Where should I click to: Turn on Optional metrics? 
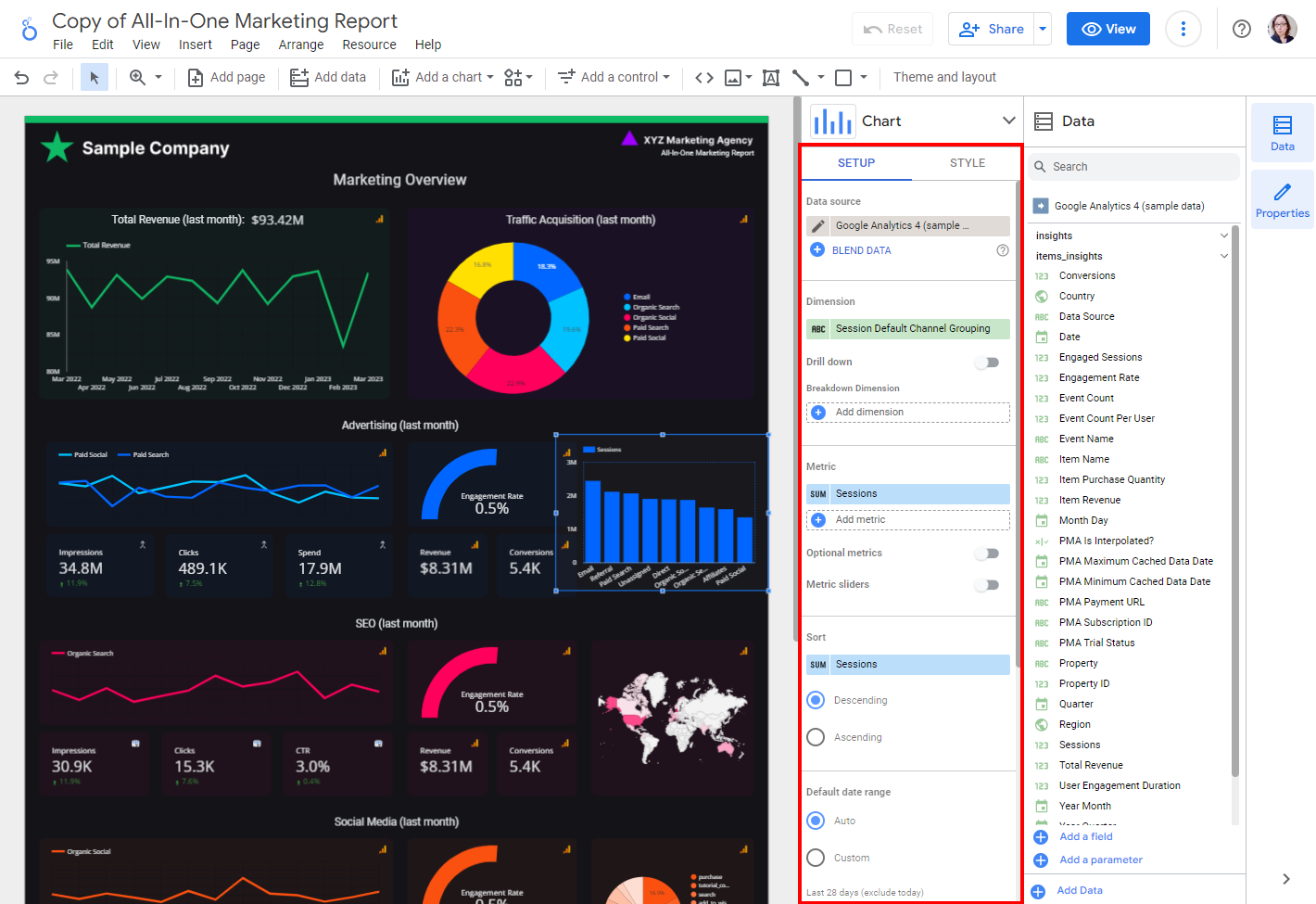point(986,553)
